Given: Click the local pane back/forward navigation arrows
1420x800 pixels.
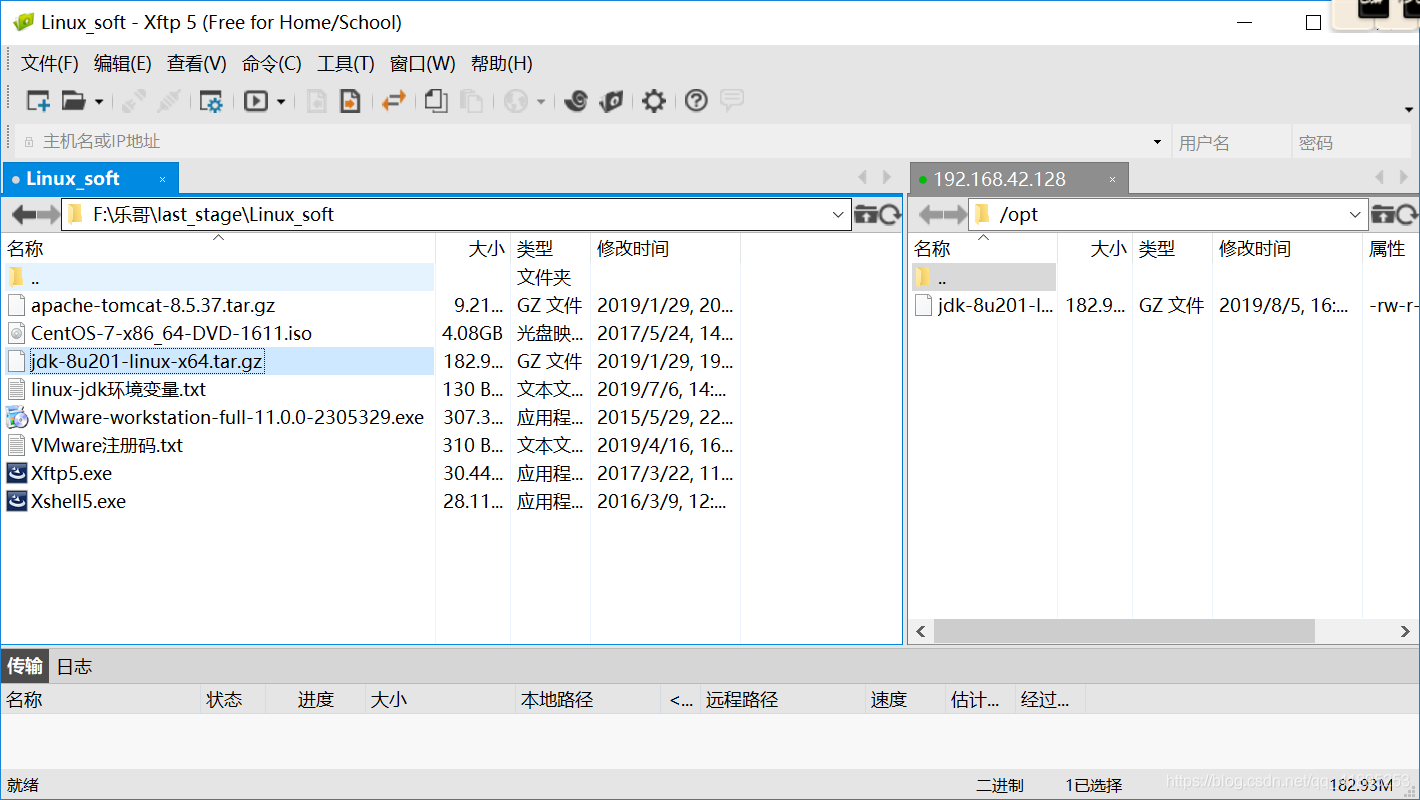Looking at the screenshot, I should [x=35, y=214].
